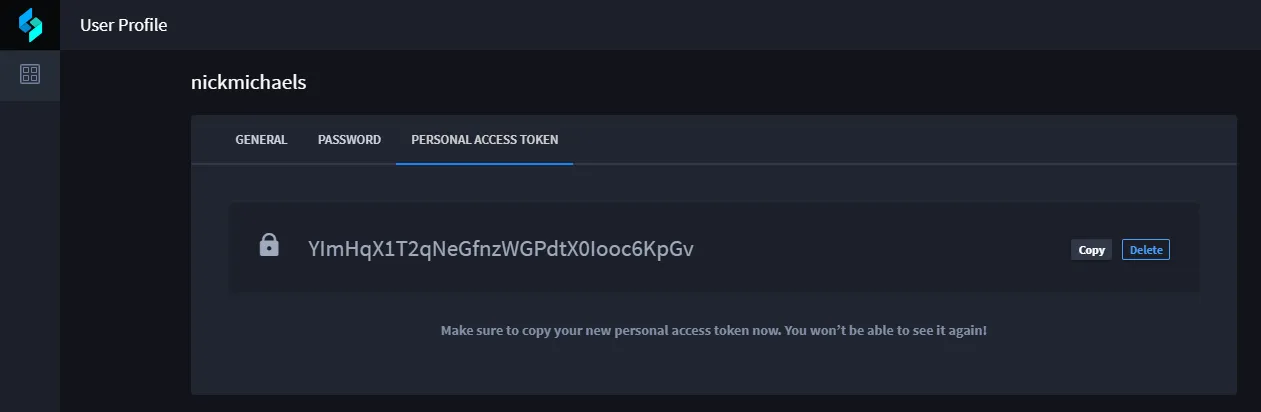The width and height of the screenshot is (1261, 412).
Task: Click the User Profile page title
Action: click(x=123, y=25)
